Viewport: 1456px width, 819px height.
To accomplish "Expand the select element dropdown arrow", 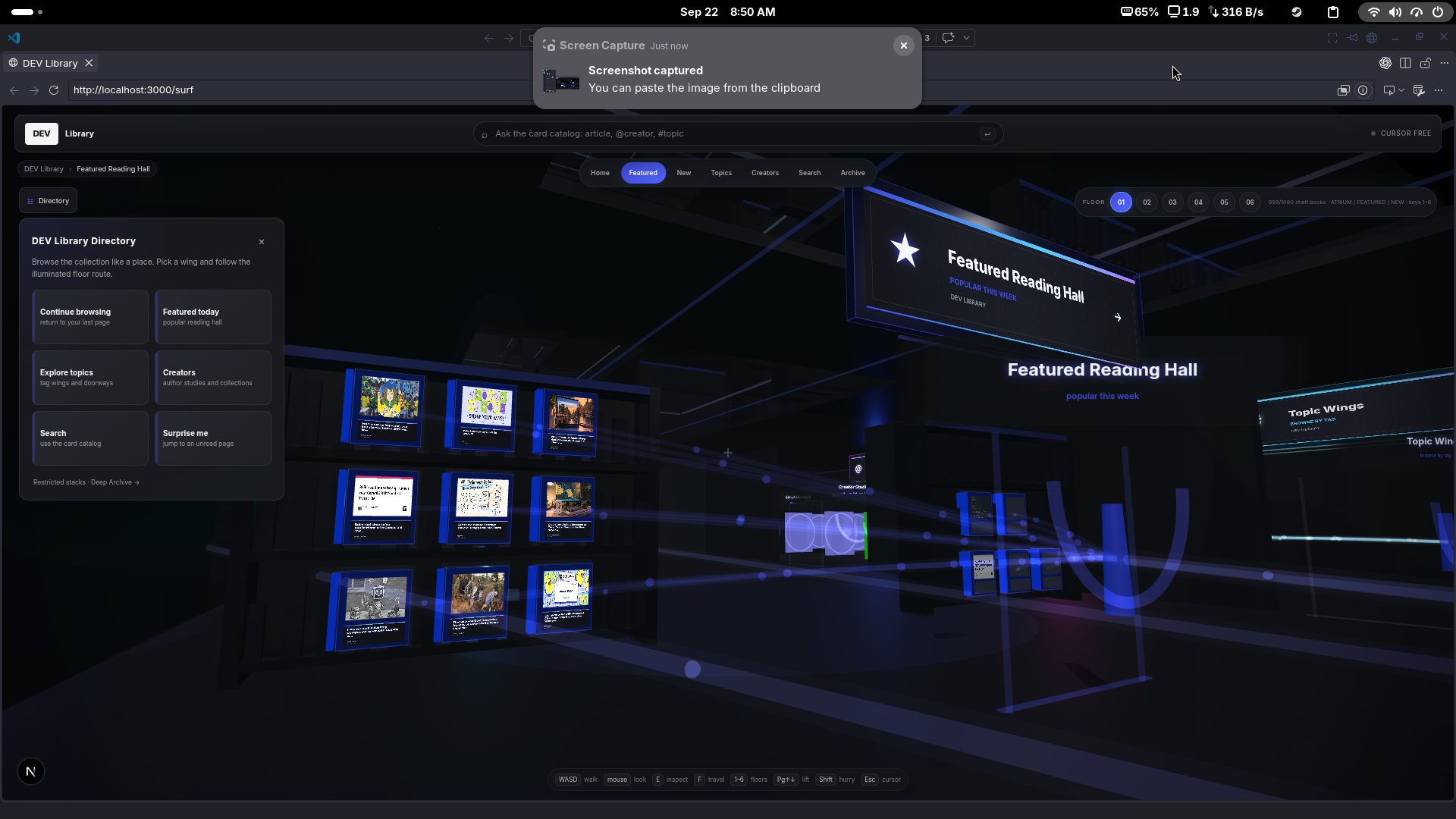I will pos(1401,90).
